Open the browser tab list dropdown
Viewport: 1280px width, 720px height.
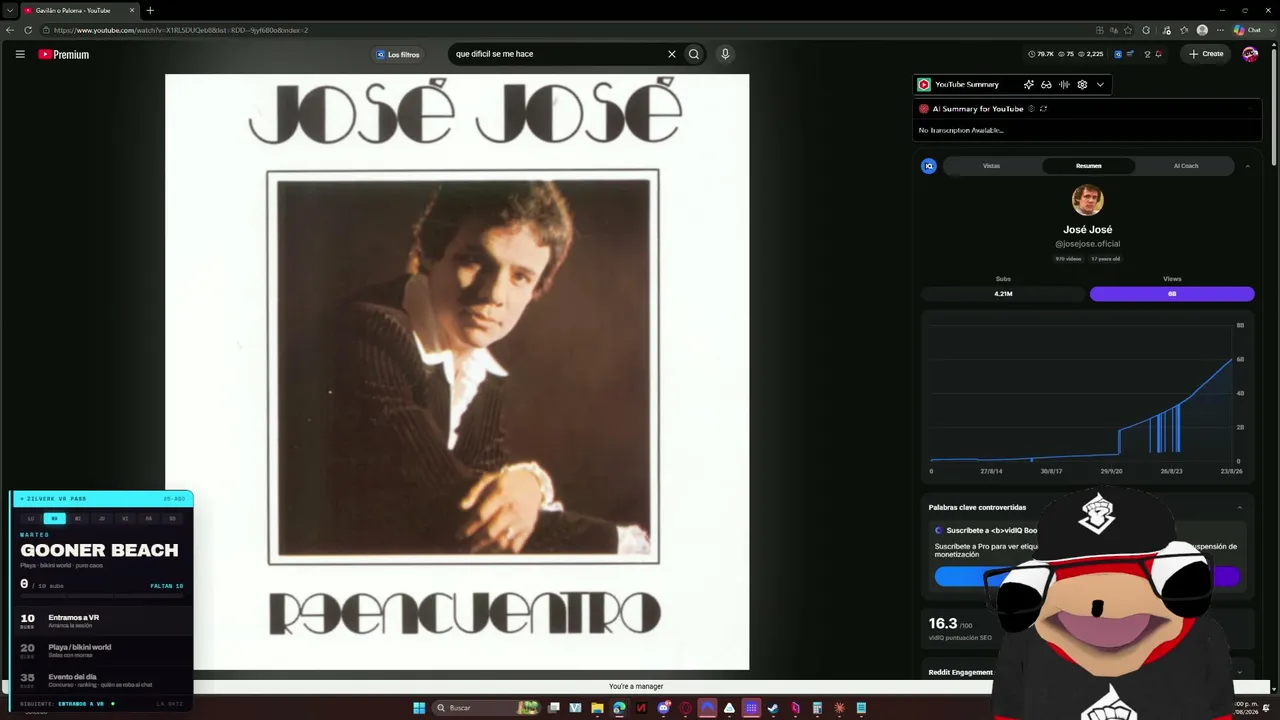click(x=10, y=10)
